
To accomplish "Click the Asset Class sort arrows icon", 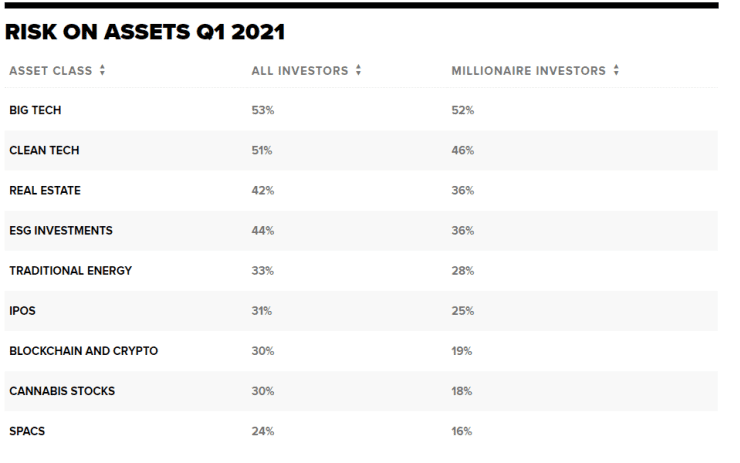I will [102, 71].
